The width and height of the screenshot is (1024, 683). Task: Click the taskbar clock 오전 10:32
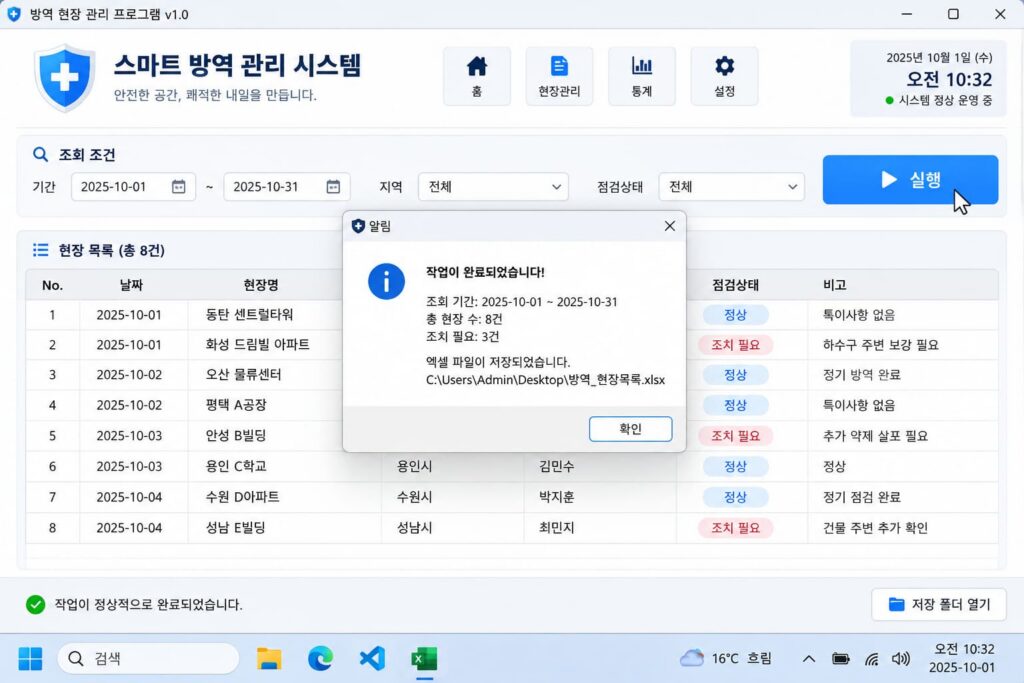[x=962, y=658]
